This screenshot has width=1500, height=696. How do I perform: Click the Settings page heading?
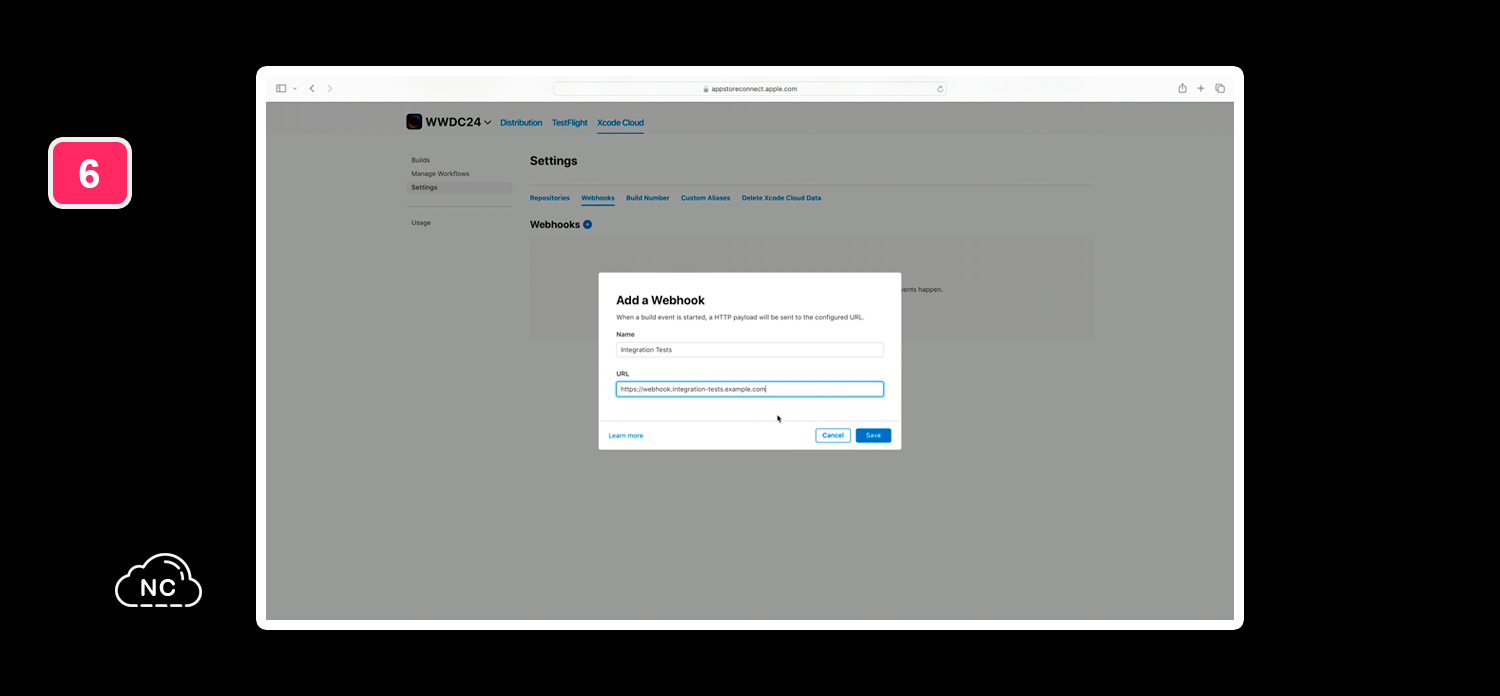click(553, 161)
